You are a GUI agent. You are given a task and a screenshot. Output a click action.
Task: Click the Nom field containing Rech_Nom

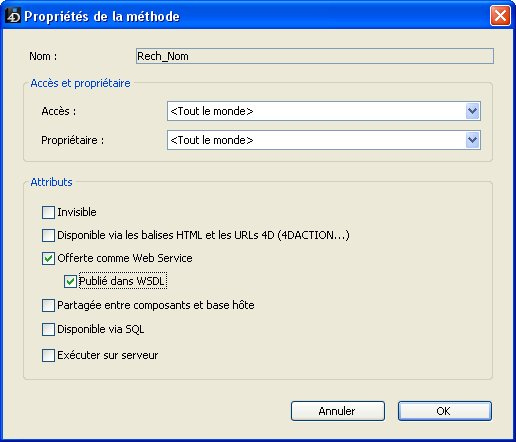(x=315, y=56)
